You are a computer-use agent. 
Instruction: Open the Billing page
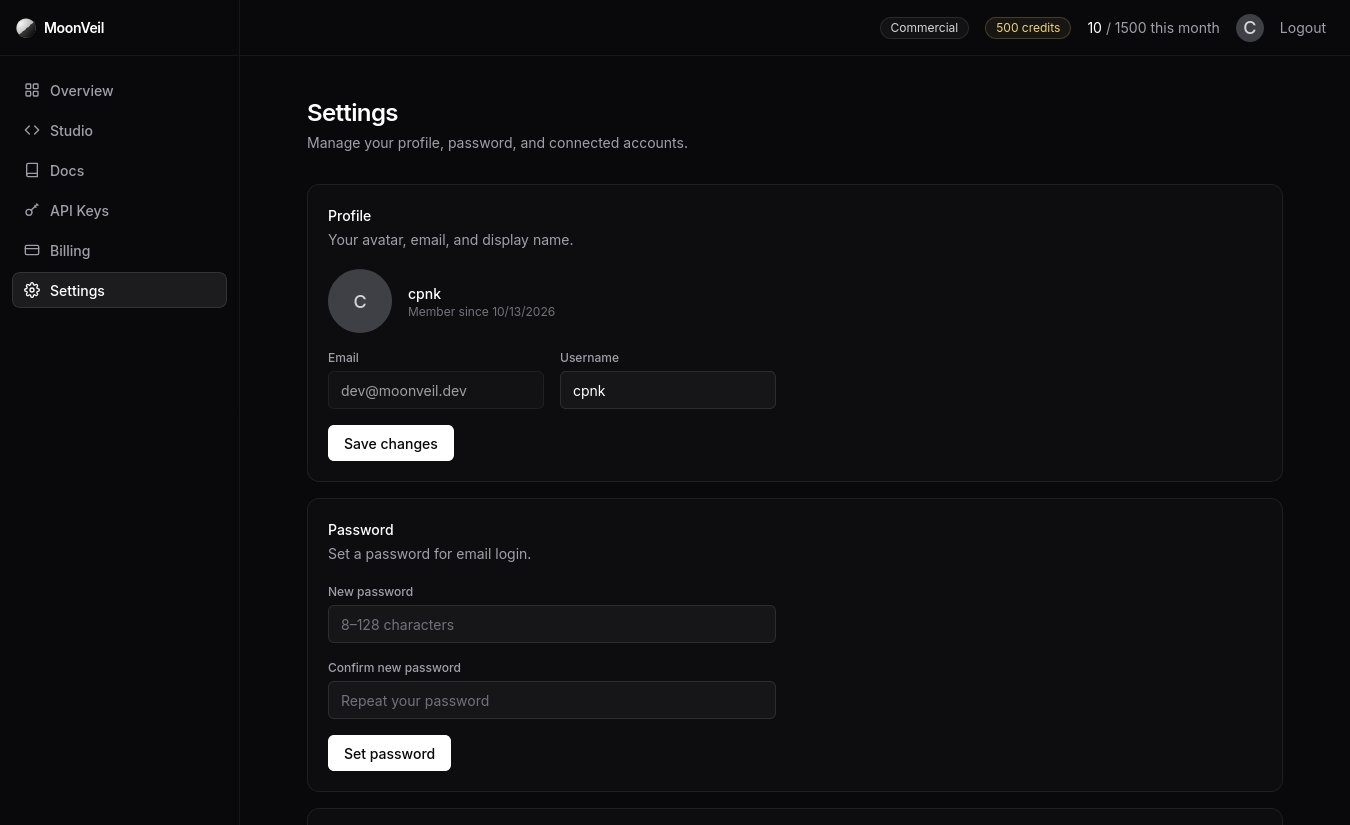(x=119, y=250)
